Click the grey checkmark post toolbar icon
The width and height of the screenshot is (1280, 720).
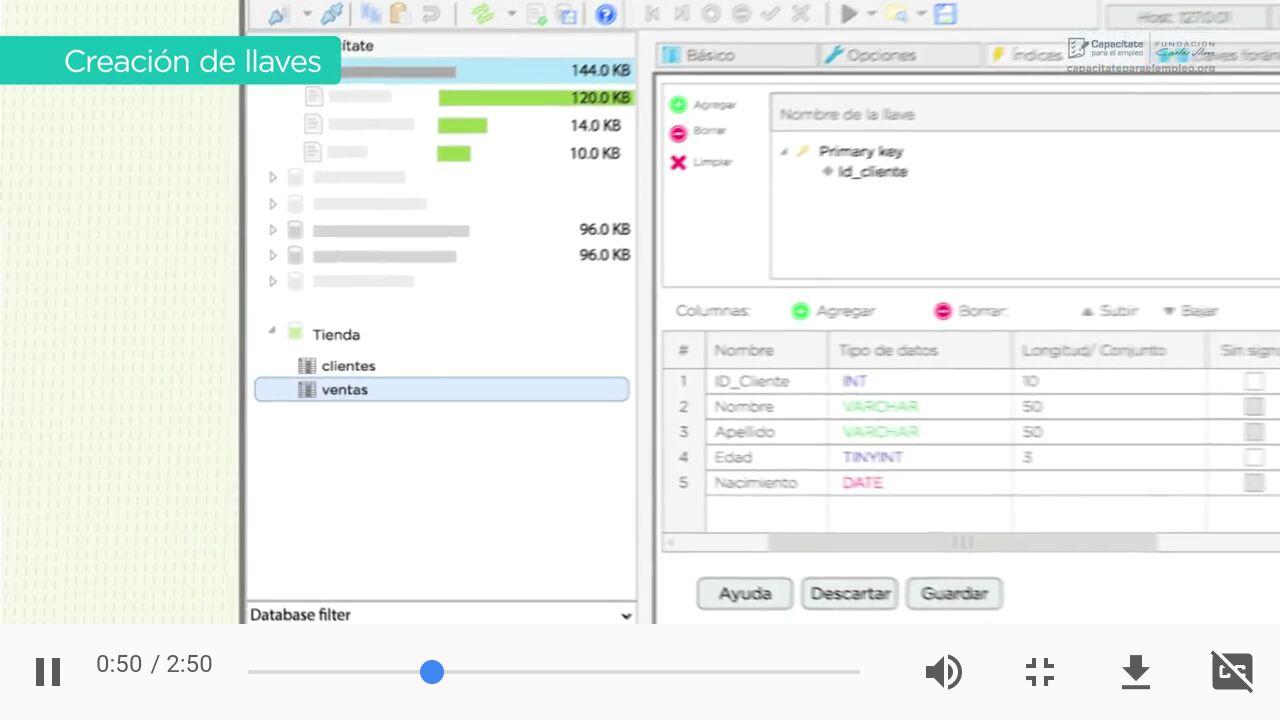(770, 14)
